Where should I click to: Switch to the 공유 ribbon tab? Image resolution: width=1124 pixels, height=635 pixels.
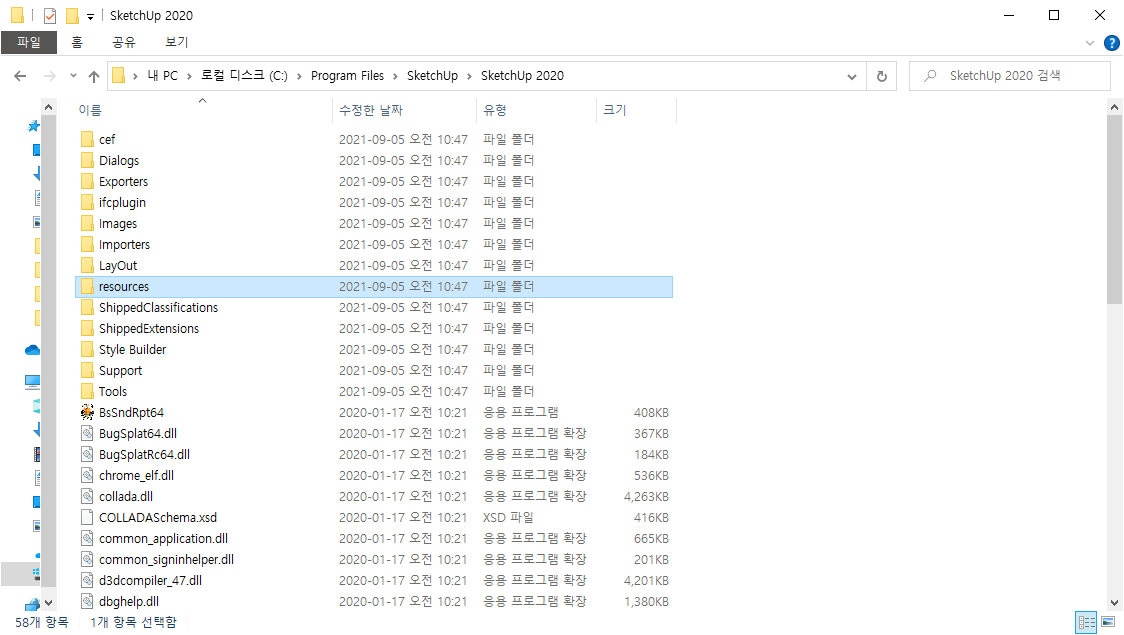click(x=124, y=42)
